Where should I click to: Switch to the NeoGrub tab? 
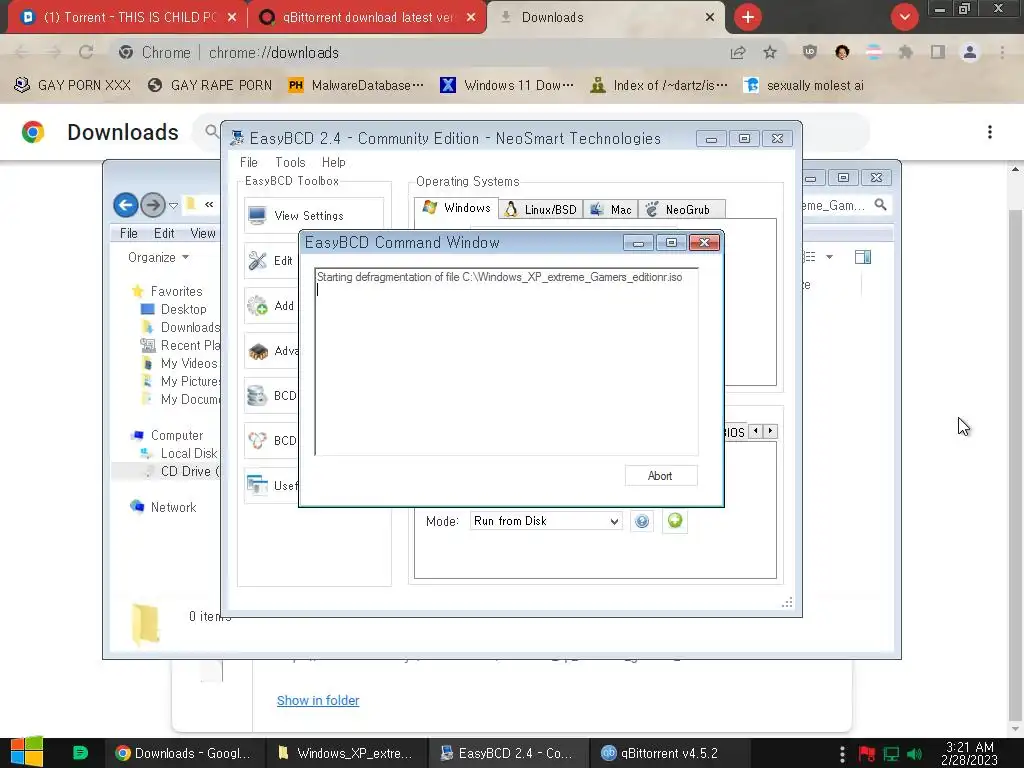(682, 210)
